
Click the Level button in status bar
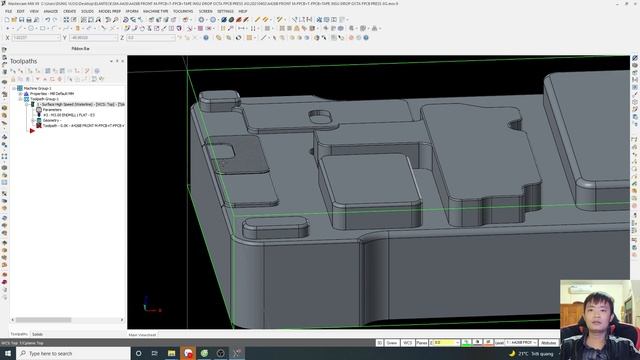point(499,342)
